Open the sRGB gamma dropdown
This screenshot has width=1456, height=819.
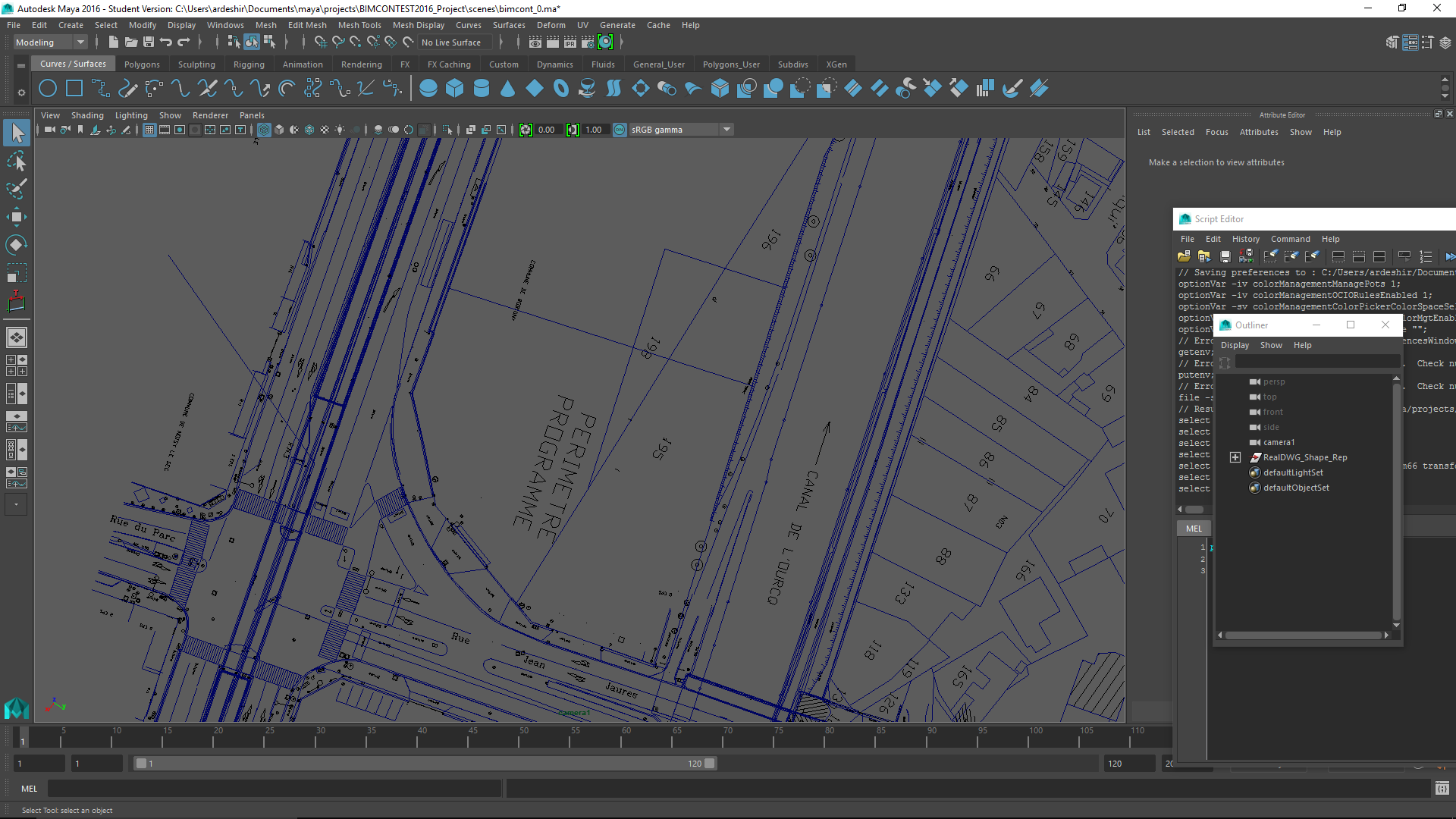(x=726, y=130)
